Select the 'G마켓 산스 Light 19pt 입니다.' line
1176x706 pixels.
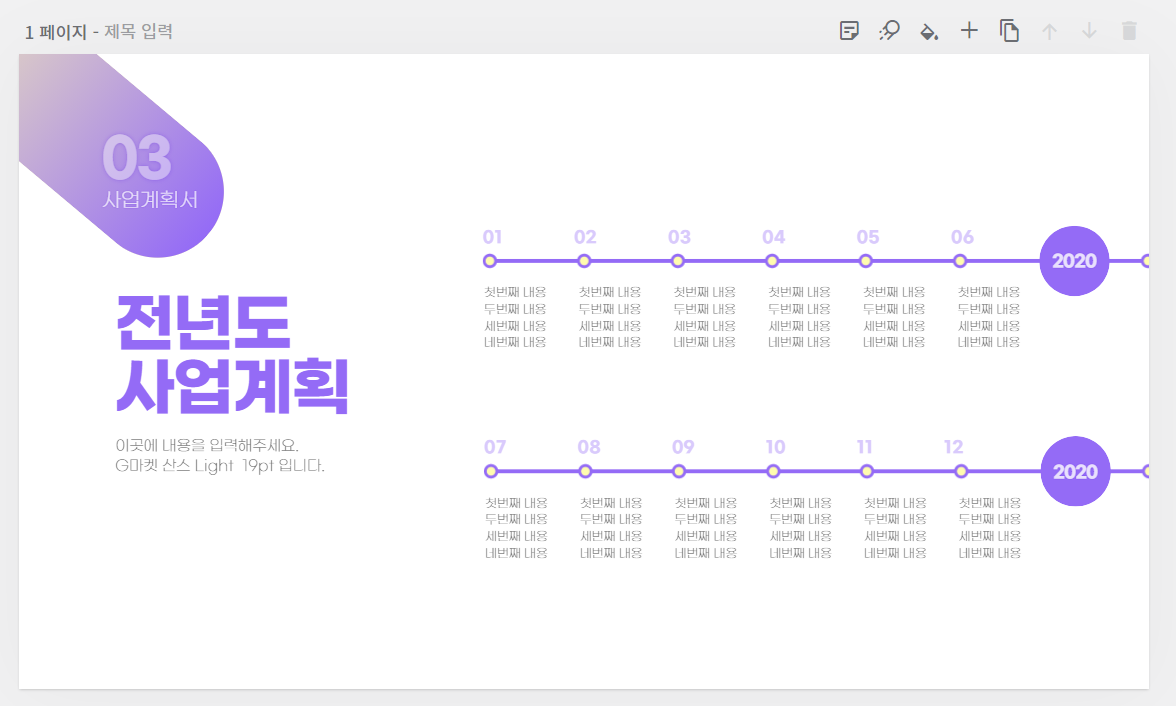(x=220, y=466)
